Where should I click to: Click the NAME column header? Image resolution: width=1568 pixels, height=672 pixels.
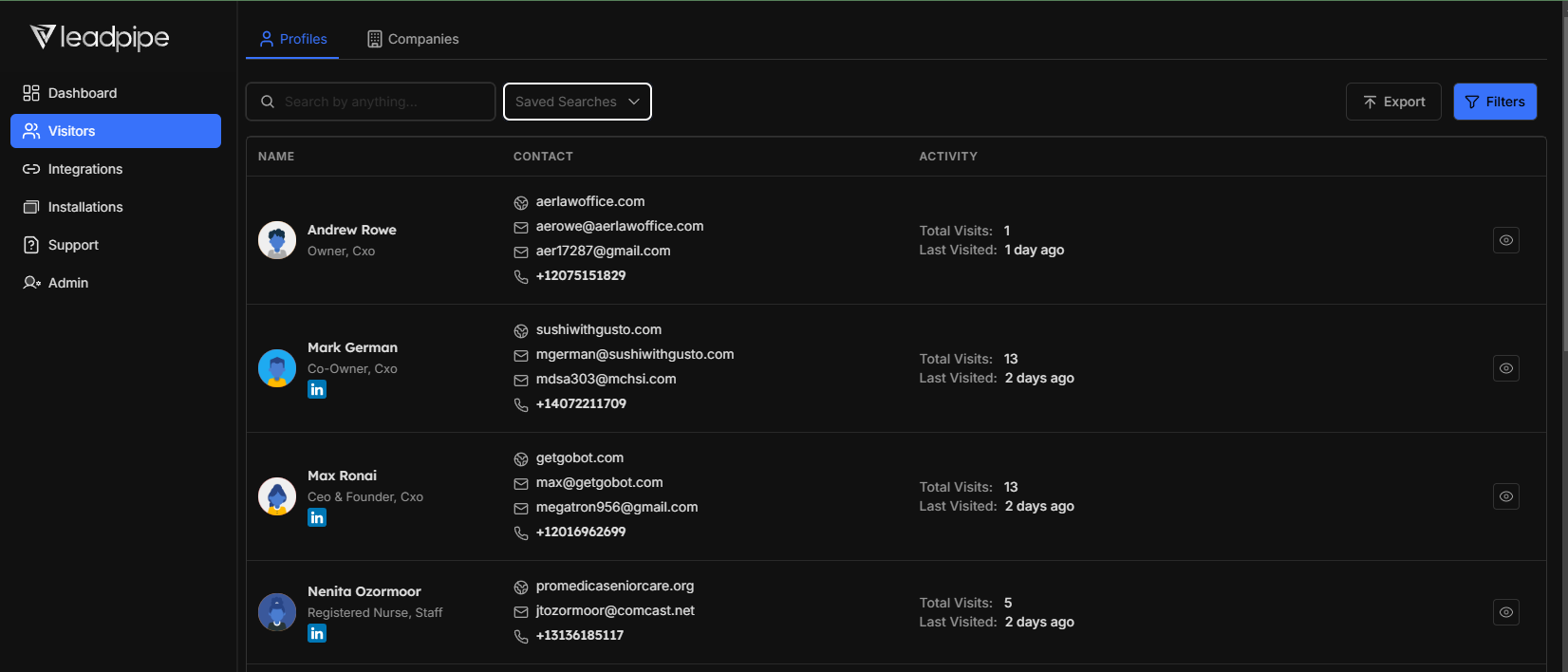click(276, 157)
